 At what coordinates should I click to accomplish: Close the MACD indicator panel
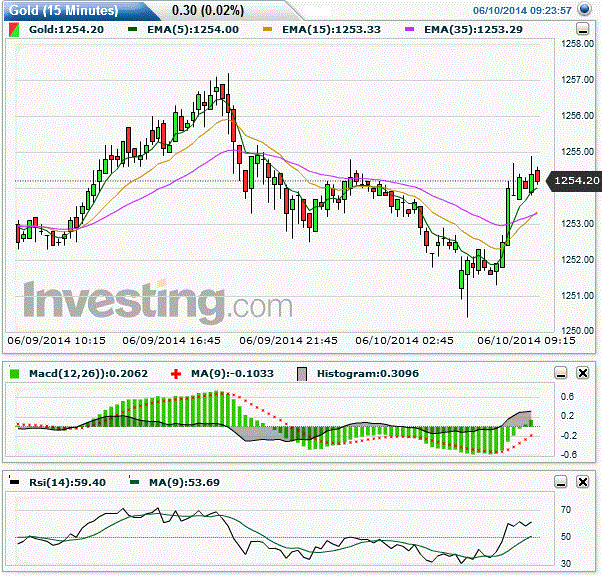(x=583, y=373)
